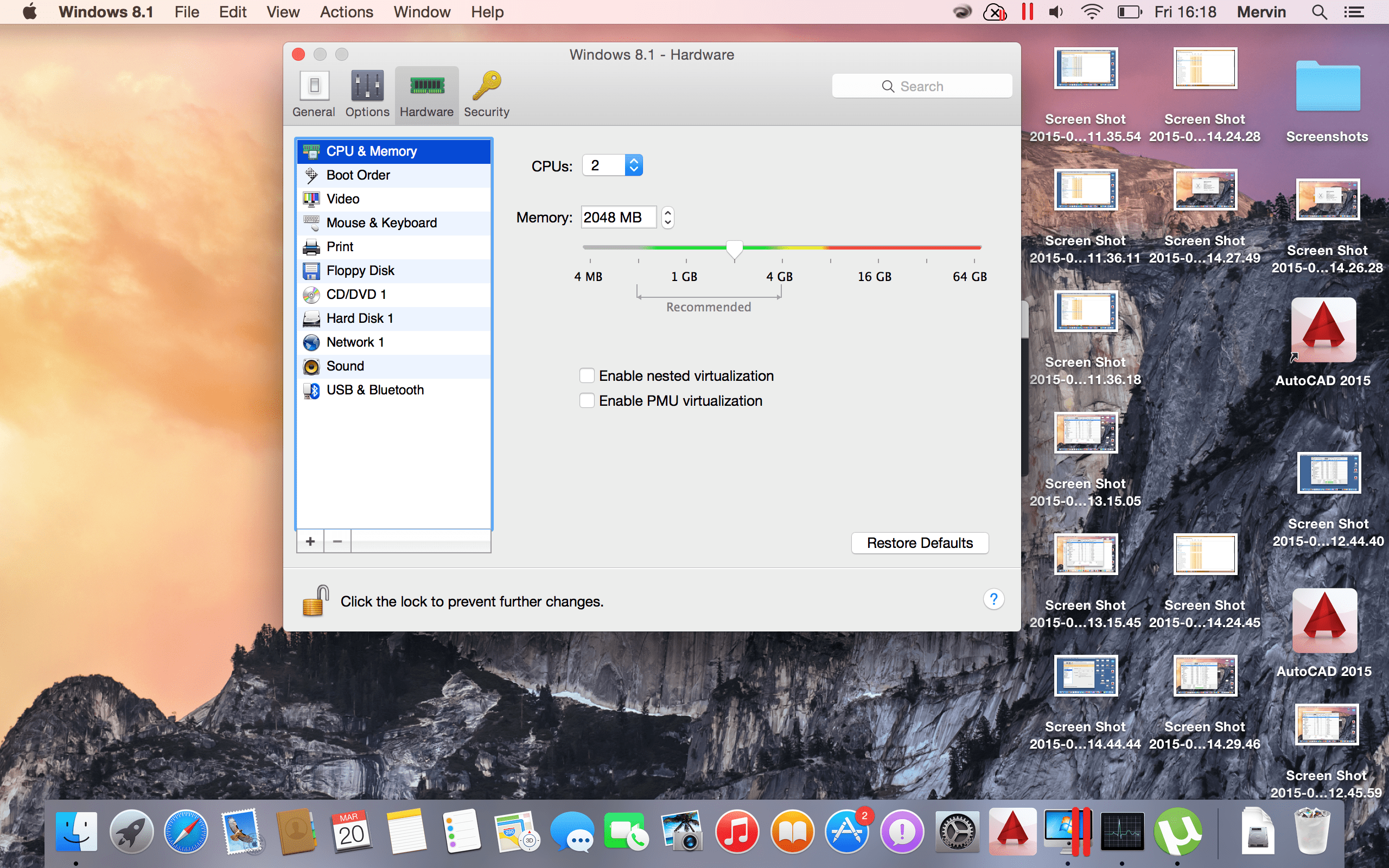
Task: Click the lock to prevent changes
Action: (x=315, y=601)
